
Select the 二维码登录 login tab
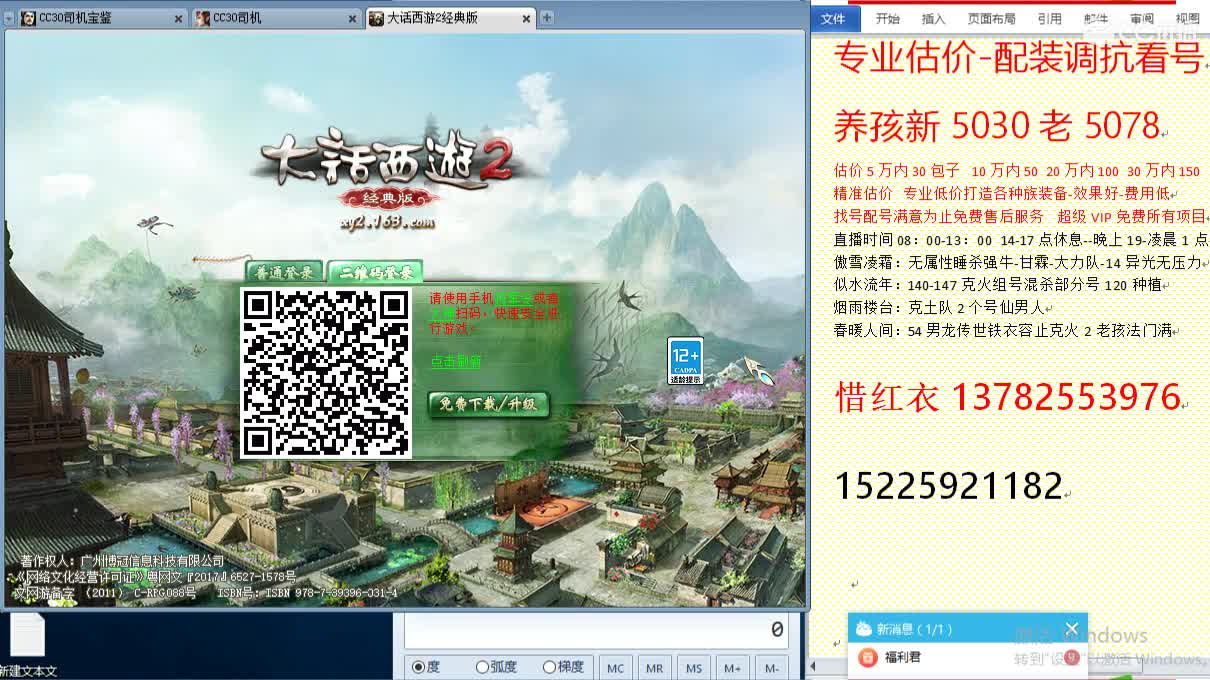(375, 272)
